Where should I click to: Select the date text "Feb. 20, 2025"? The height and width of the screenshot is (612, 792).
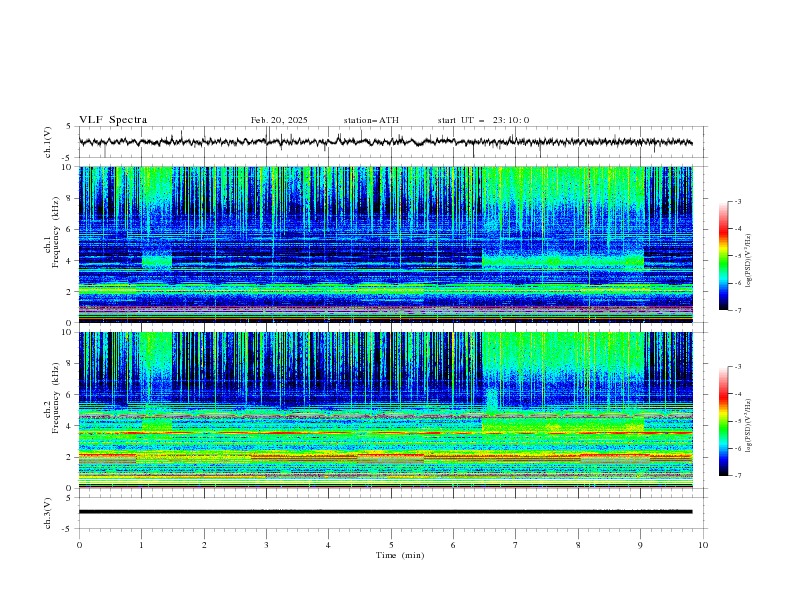[279, 120]
